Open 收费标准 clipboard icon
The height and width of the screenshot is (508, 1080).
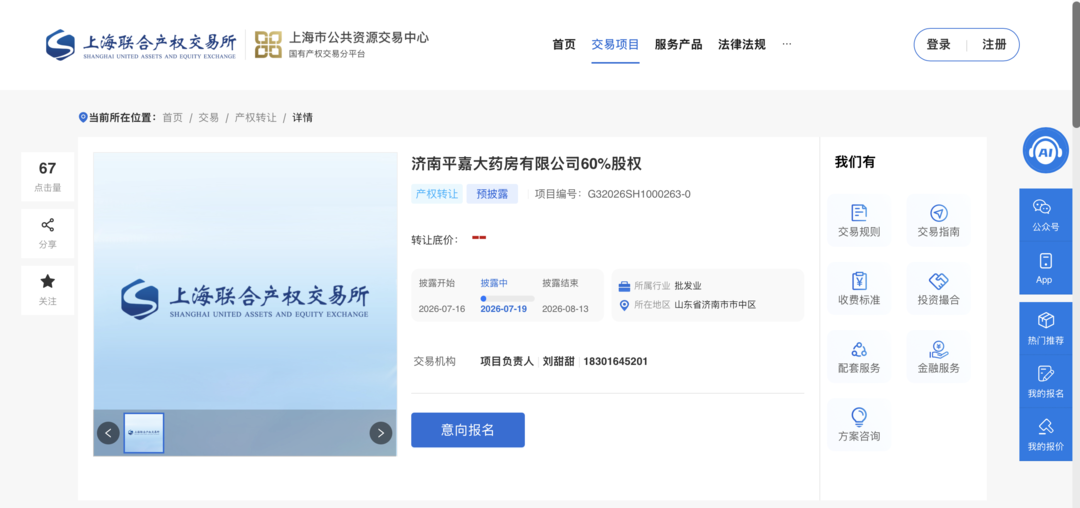(x=859, y=280)
